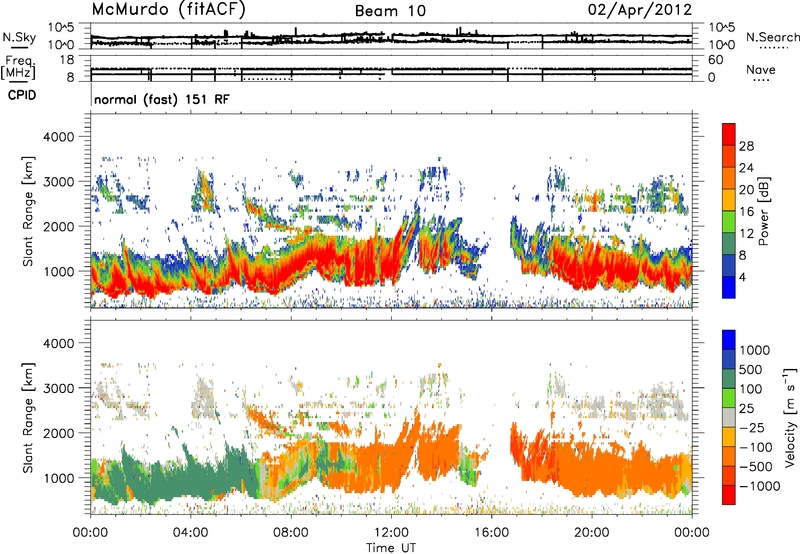Pick the gray -25 to 25 velocity swatch
Image resolution: width=800 pixels, height=554 pixels.
click(x=729, y=417)
